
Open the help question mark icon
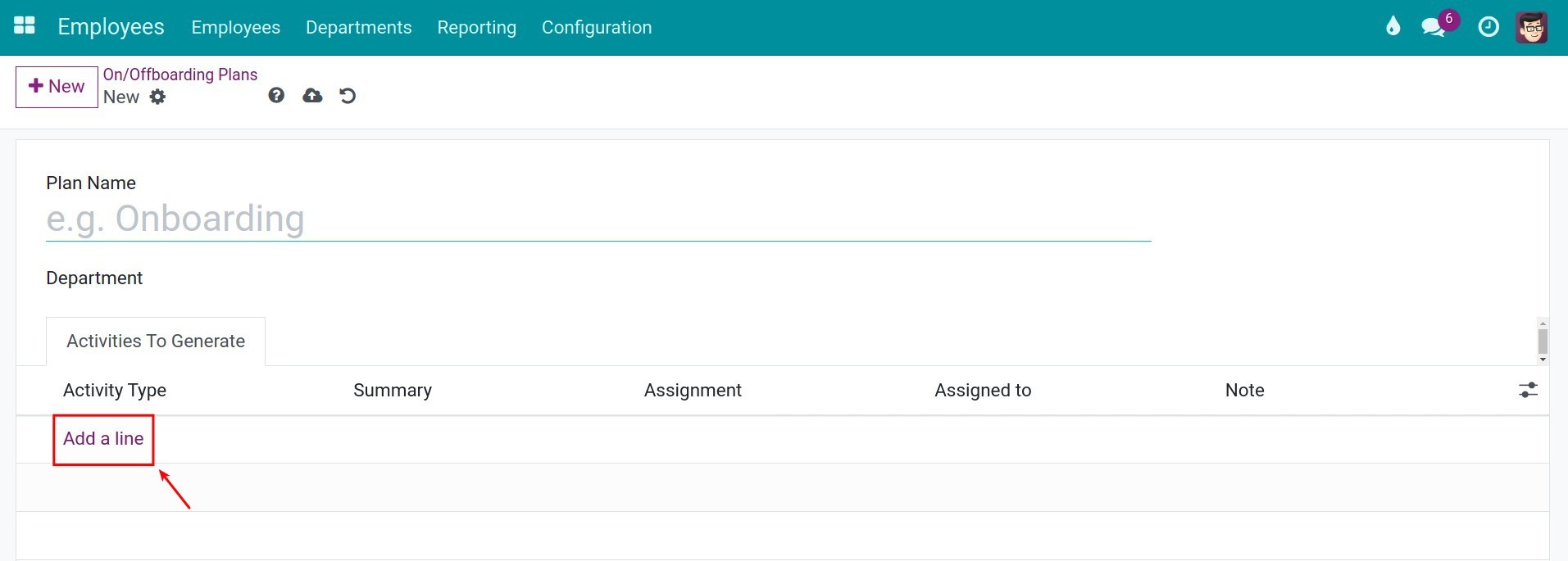[276, 96]
